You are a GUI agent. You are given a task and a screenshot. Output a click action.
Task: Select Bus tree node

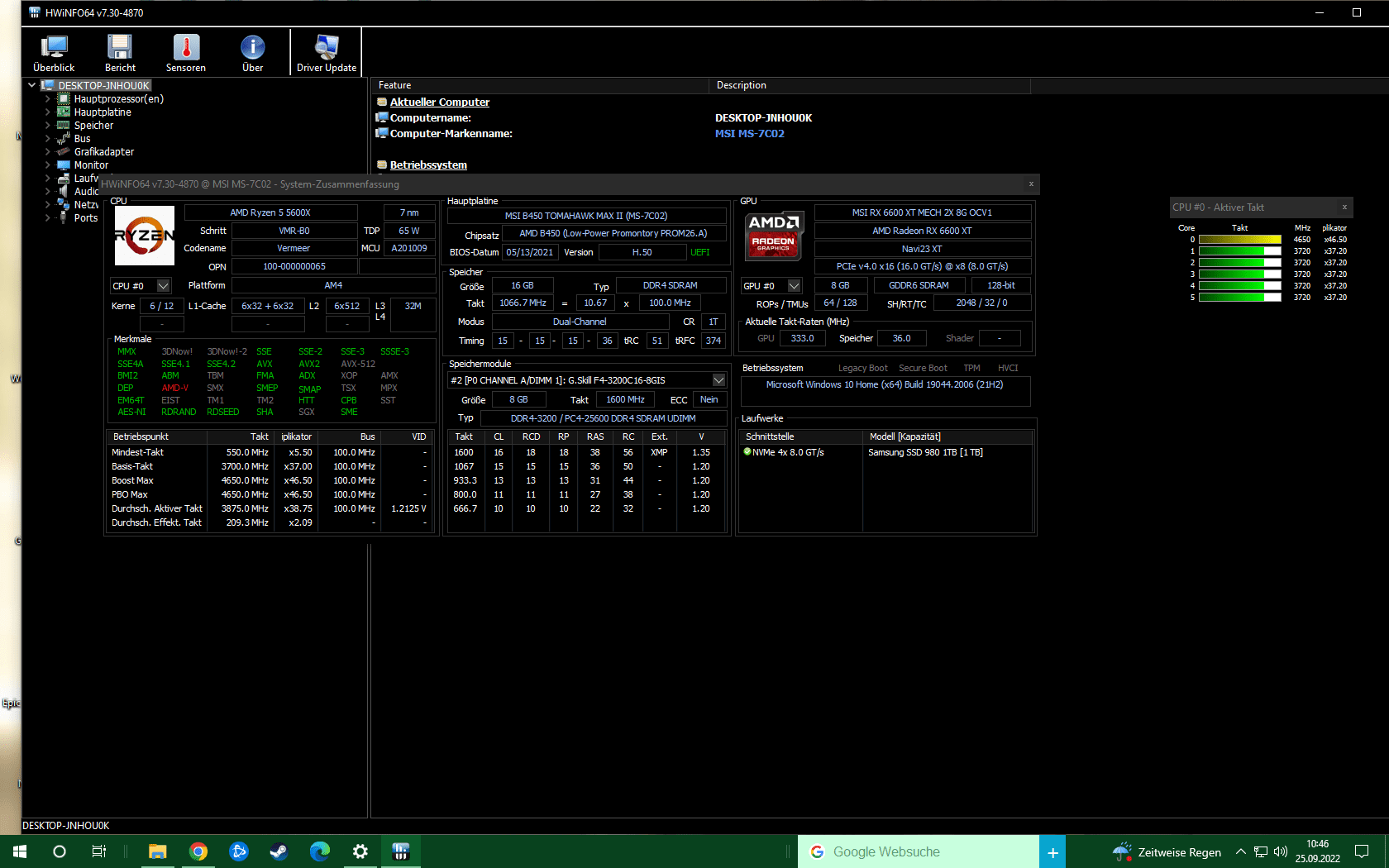[82, 139]
